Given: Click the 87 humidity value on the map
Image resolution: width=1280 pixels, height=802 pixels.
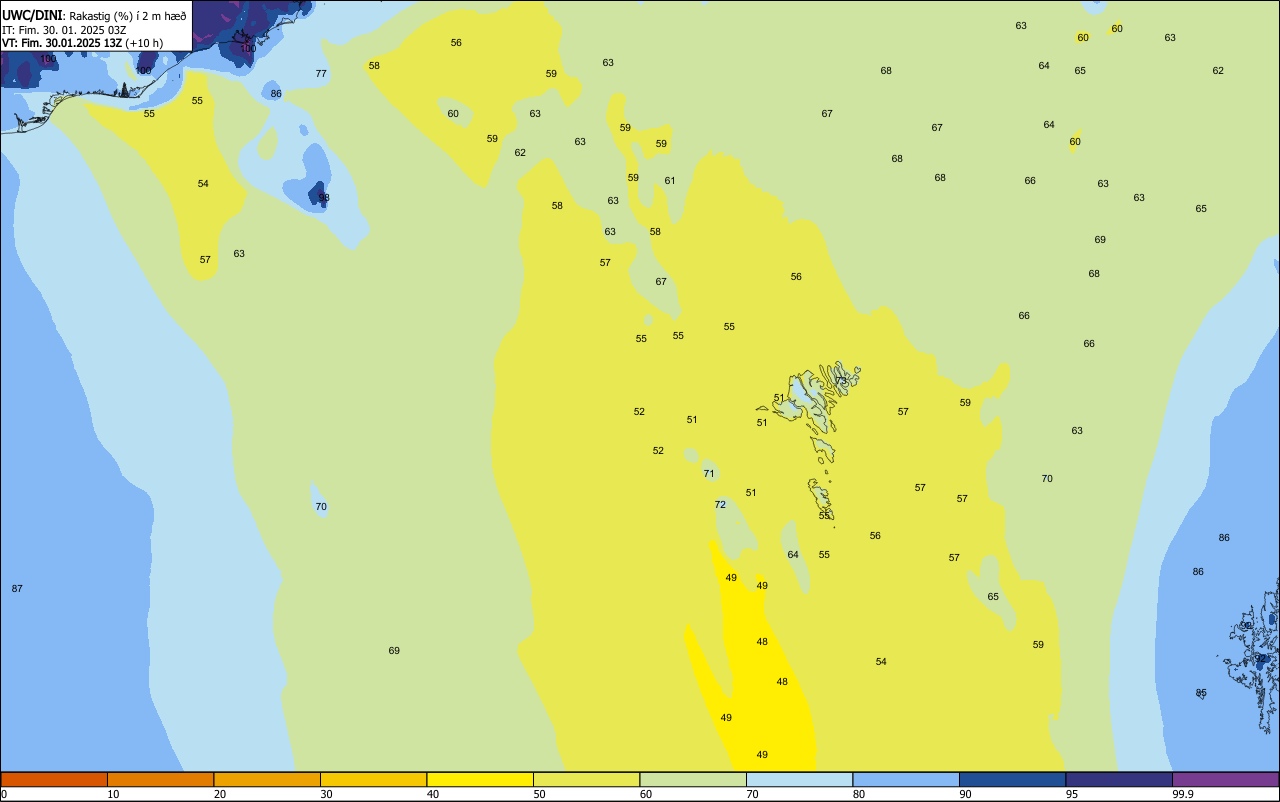Looking at the screenshot, I should coord(17,589).
